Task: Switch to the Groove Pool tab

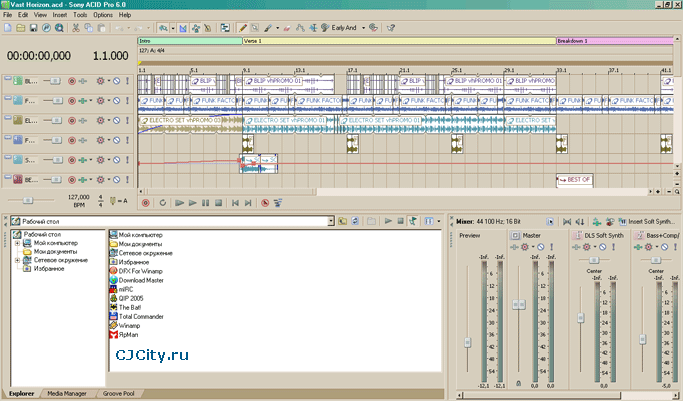Action: tap(118, 394)
